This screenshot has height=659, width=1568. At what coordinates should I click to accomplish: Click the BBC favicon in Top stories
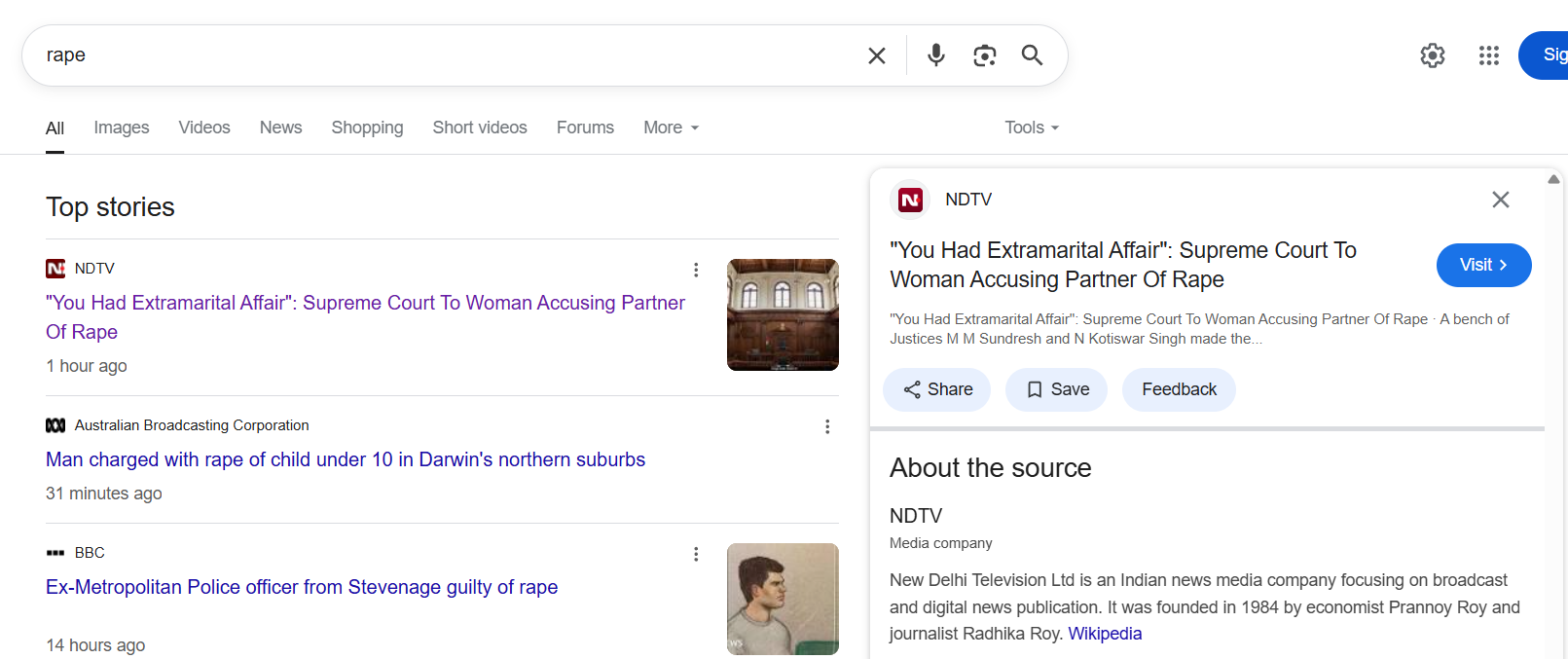pos(55,553)
